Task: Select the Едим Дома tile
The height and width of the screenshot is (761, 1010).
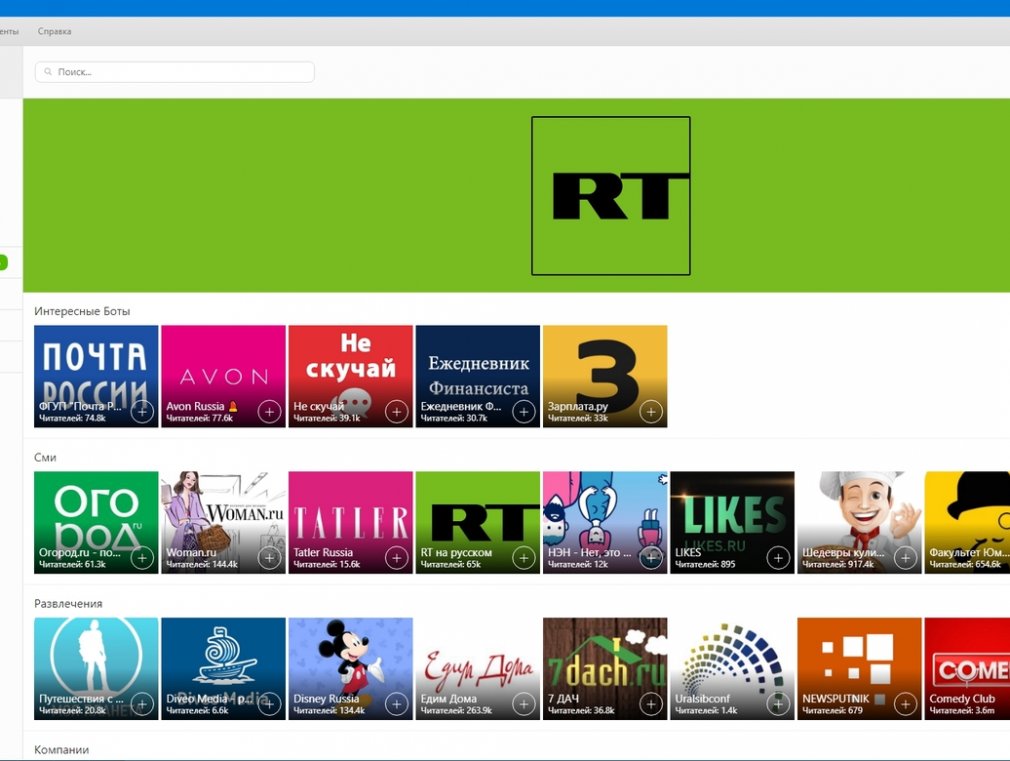Action: tap(477, 669)
